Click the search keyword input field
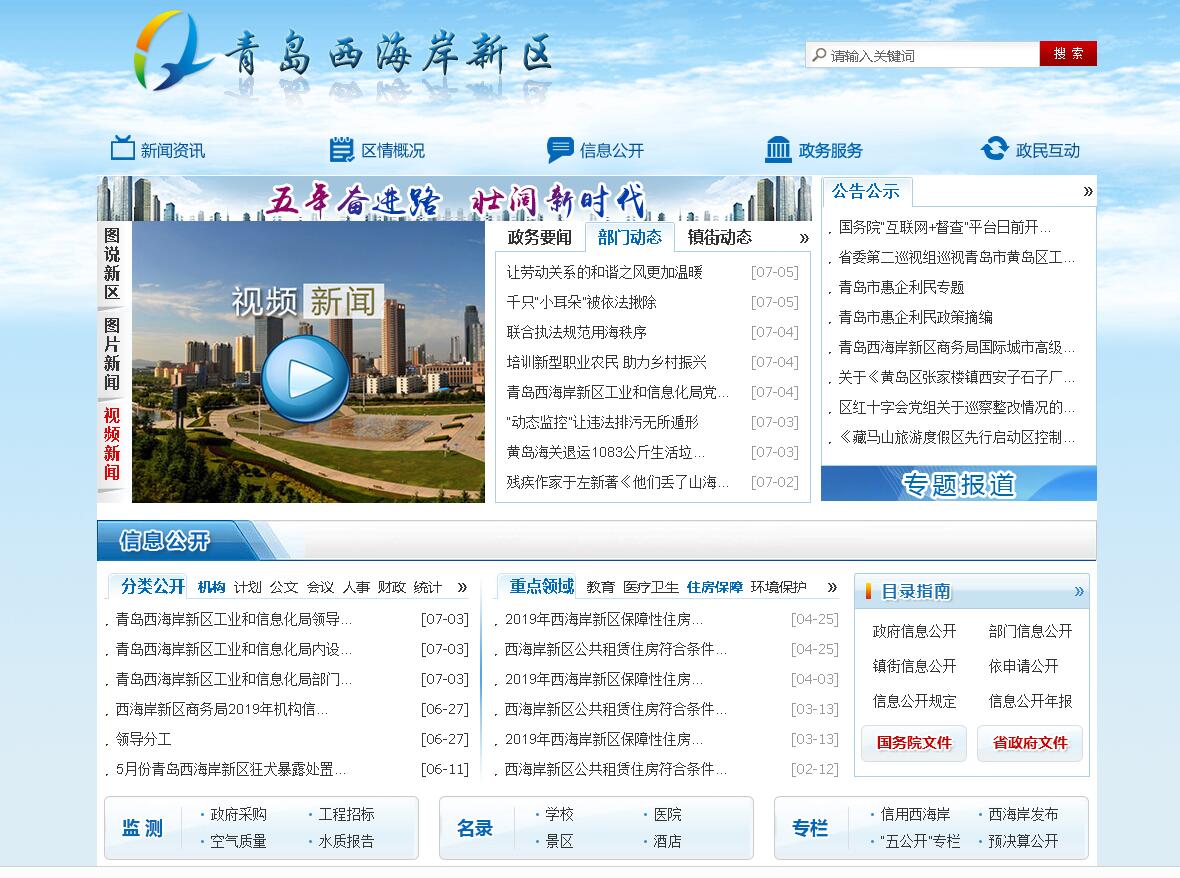The height and width of the screenshot is (878, 1180). tap(930, 55)
